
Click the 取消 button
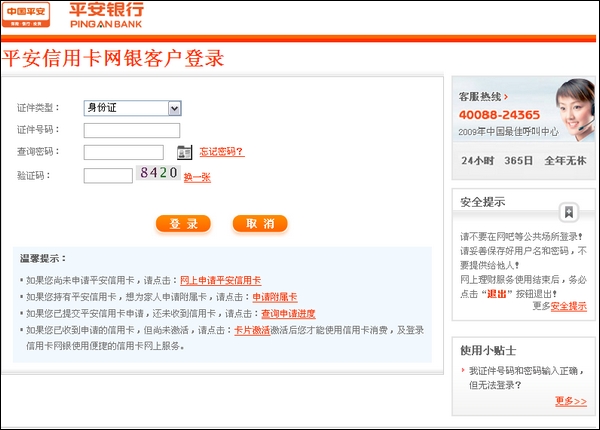[260, 224]
